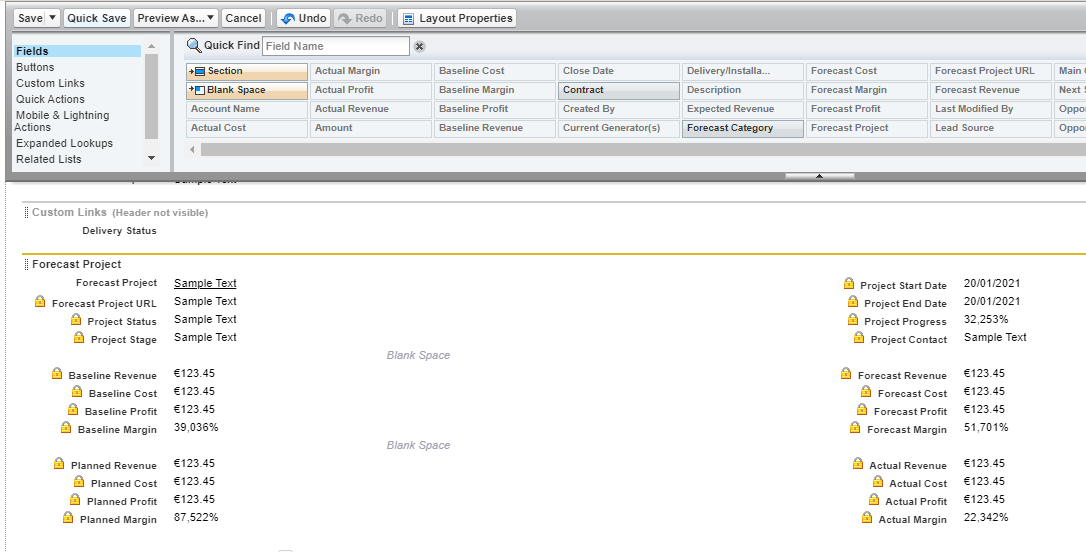The image size is (1086, 552).
Task: Click the lock icon beside Planned Revenue
Action: (x=59, y=463)
